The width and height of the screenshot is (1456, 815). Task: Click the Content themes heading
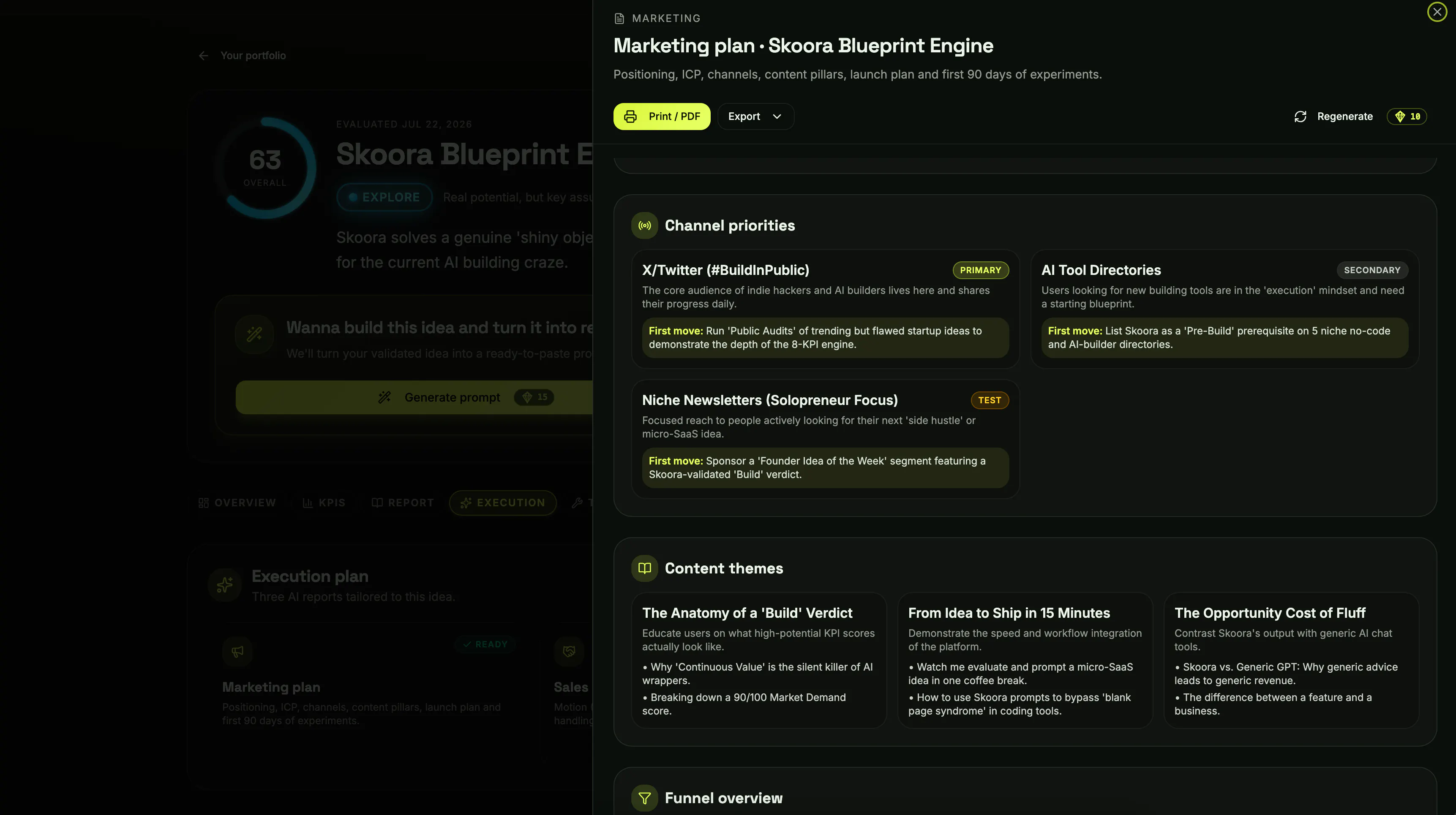[x=724, y=568]
